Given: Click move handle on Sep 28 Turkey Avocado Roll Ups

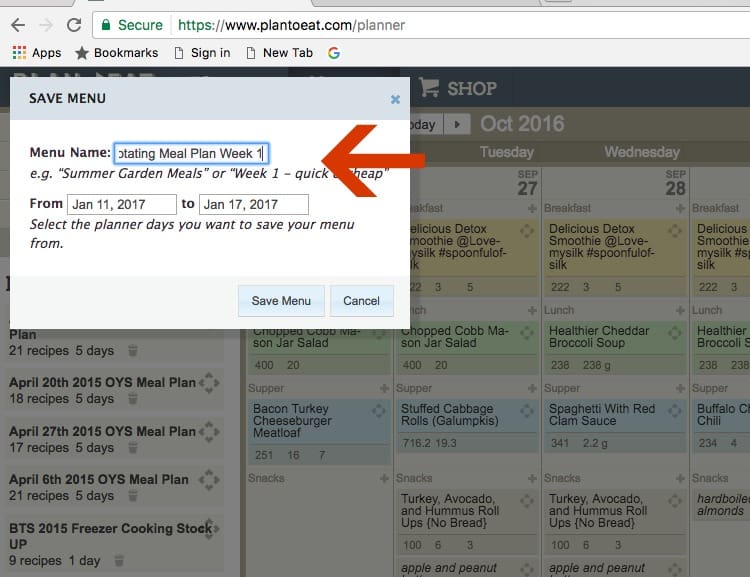Looking at the screenshot, I should [x=675, y=501].
